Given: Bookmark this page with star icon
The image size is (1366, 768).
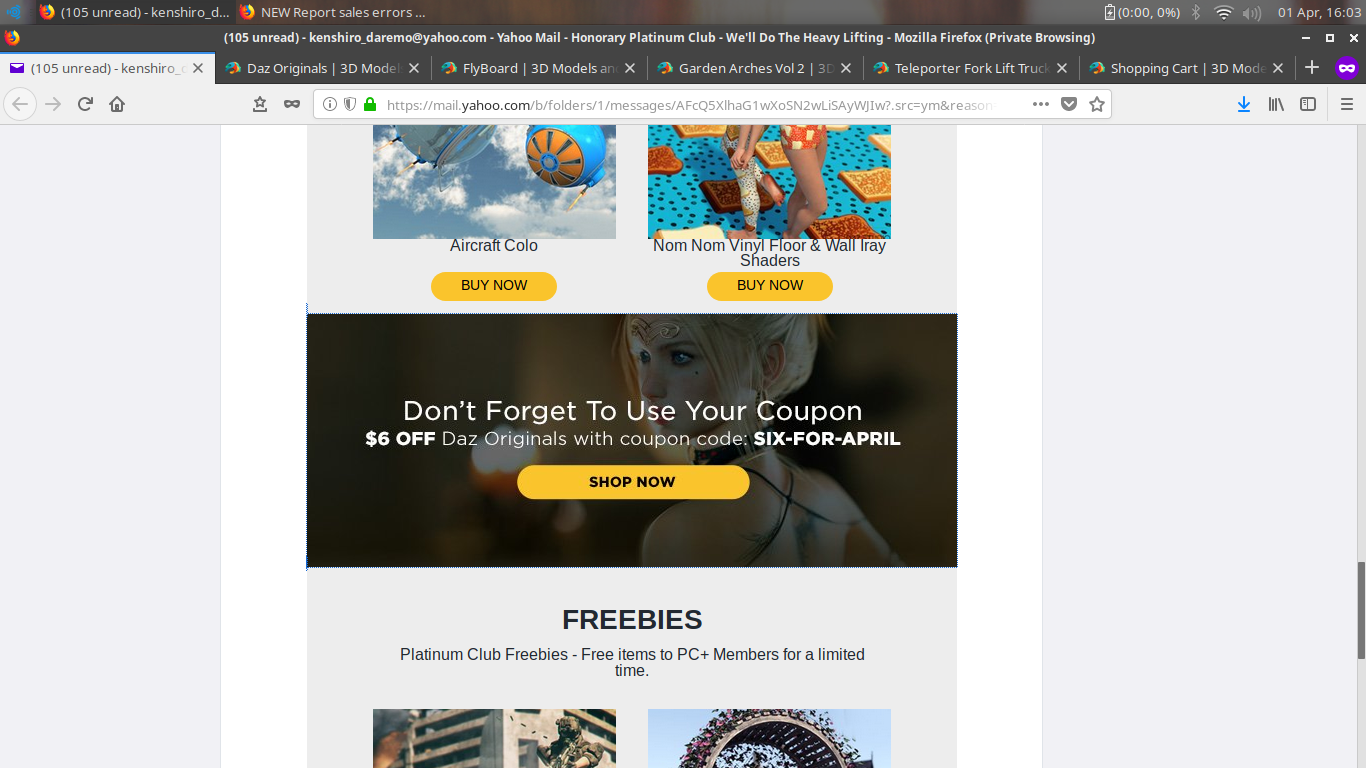Looking at the screenshot, I should (1097, 104).
